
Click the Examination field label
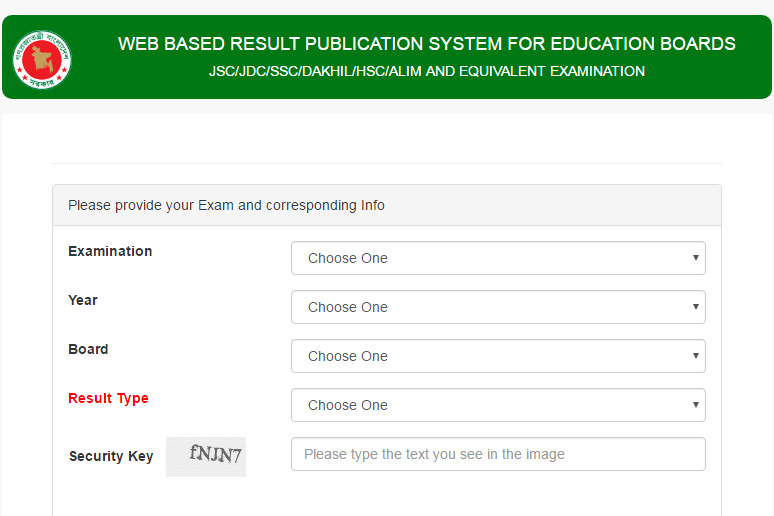[x=110, y=251]
